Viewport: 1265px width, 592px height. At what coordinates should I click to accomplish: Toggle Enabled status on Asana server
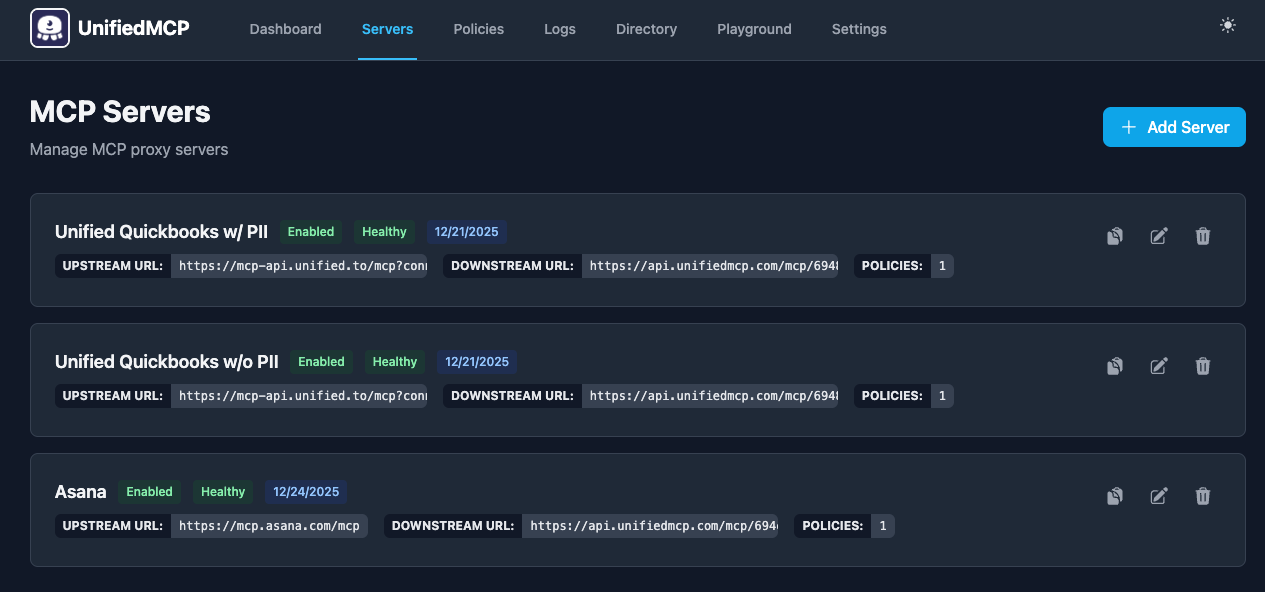tap(150, 491)
